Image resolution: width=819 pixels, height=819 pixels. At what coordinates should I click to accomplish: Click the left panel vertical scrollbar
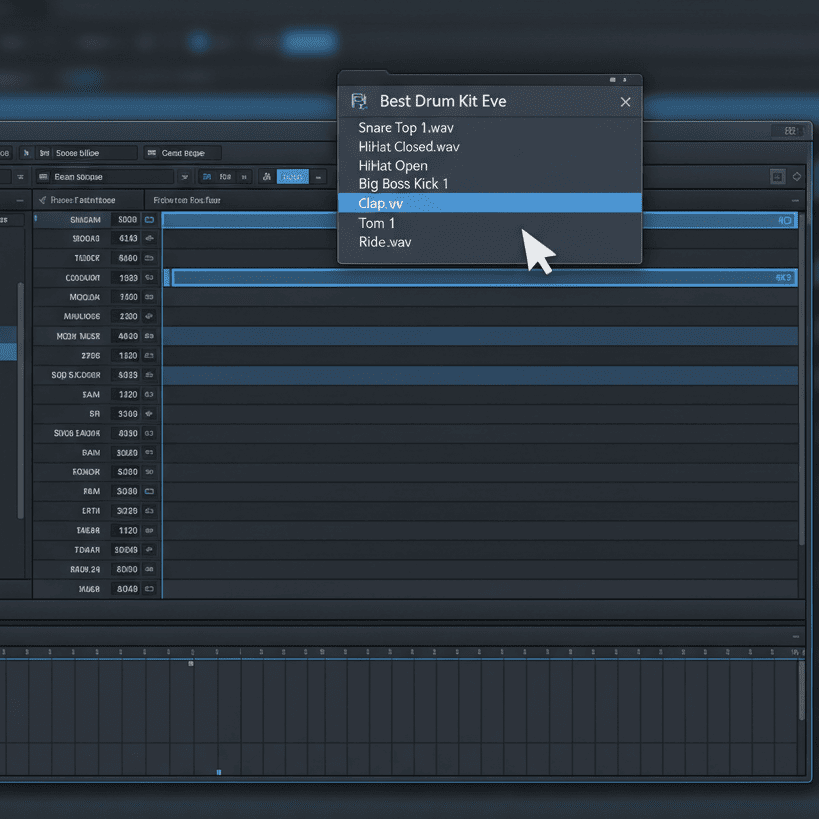pyautogui.click(x=19, y=400)
